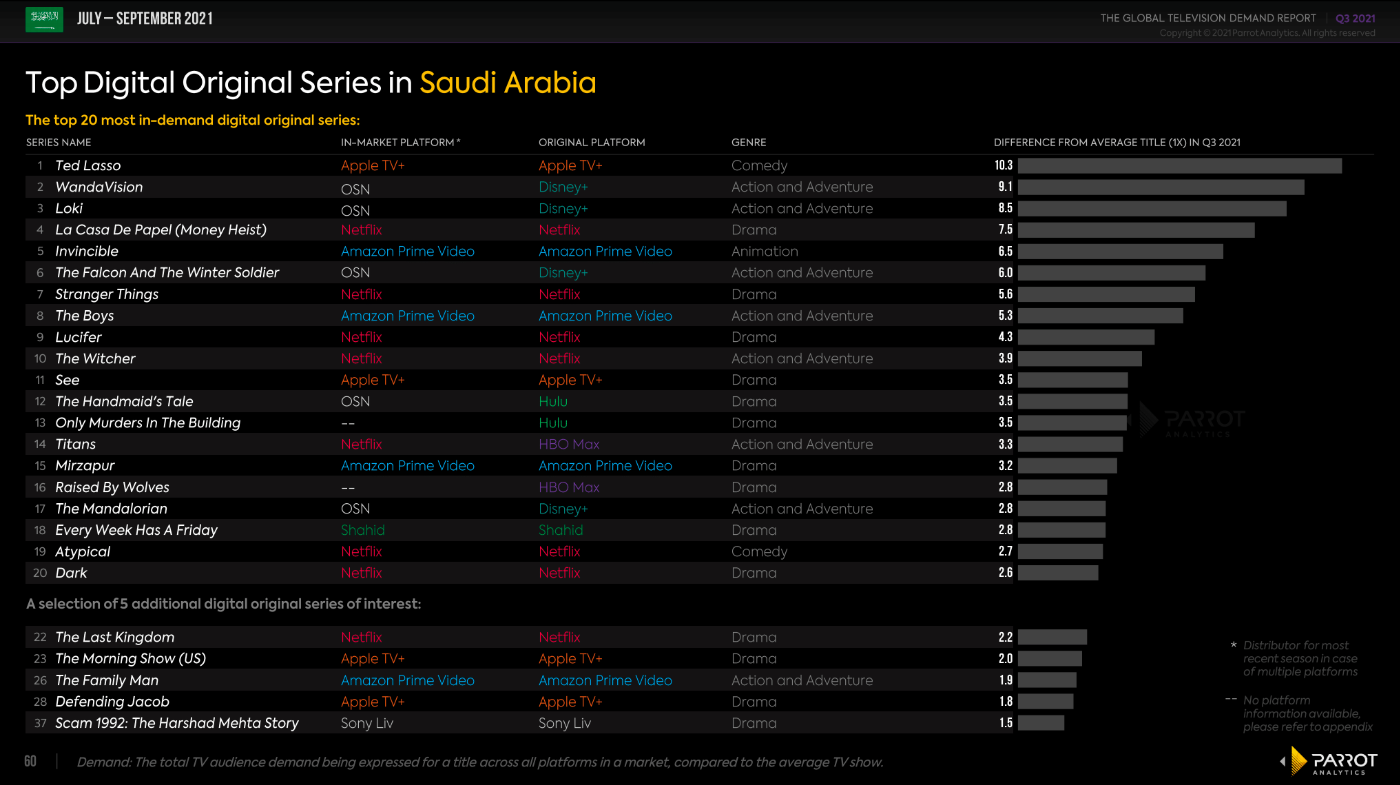Image resolution: width=1400 pixels, height=785 pixels.
Task: Click the Parrot Analytics logo at bottom right
Action: click(x=1327, y=762)
